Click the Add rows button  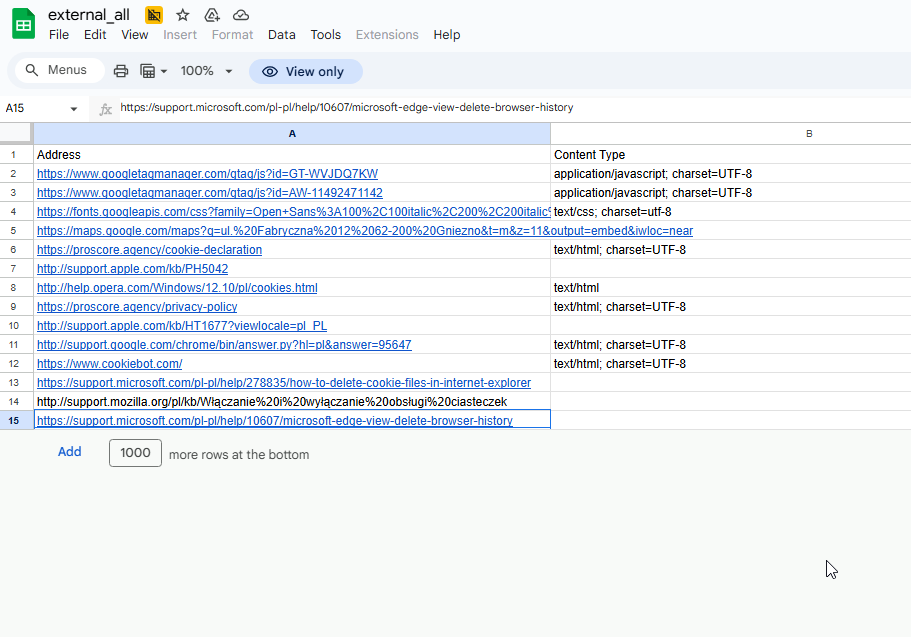70,452
